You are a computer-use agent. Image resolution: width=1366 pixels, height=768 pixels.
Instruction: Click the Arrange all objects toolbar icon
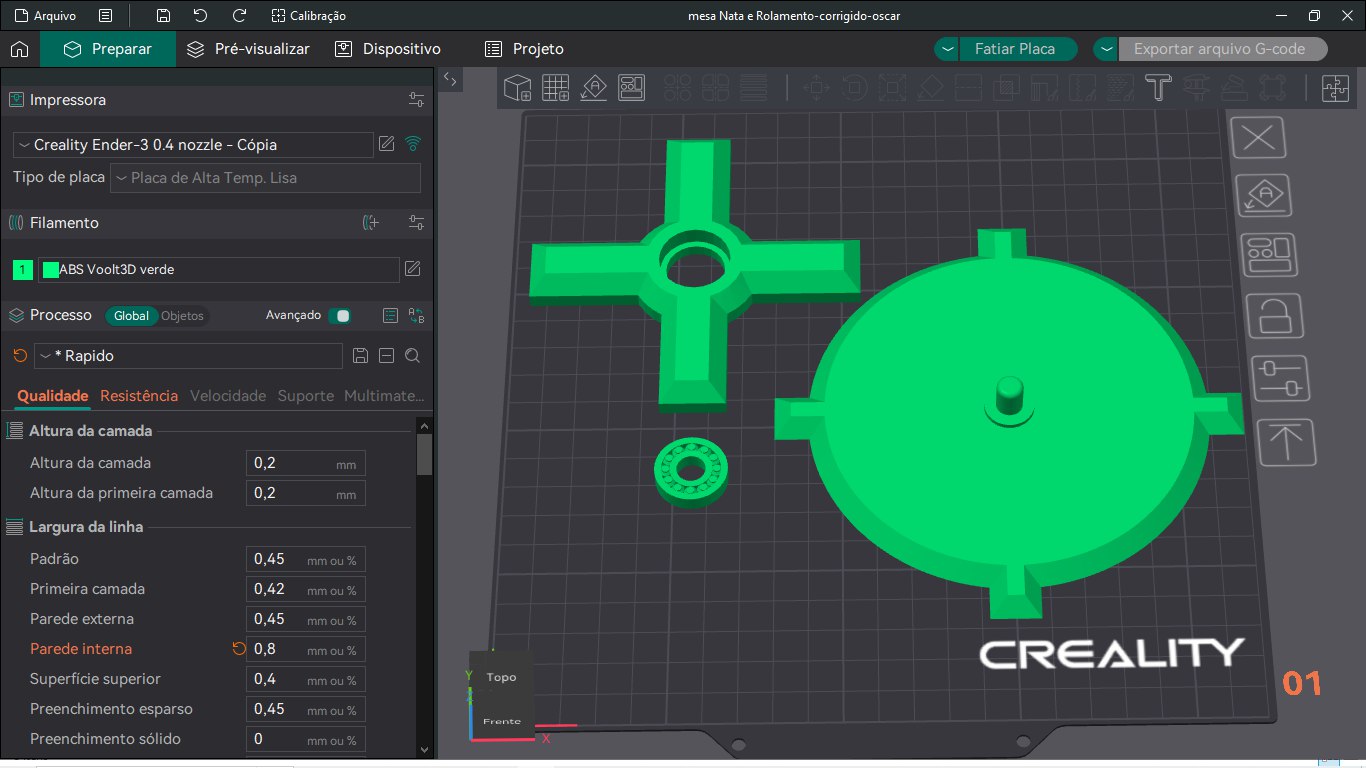point(631,88)
